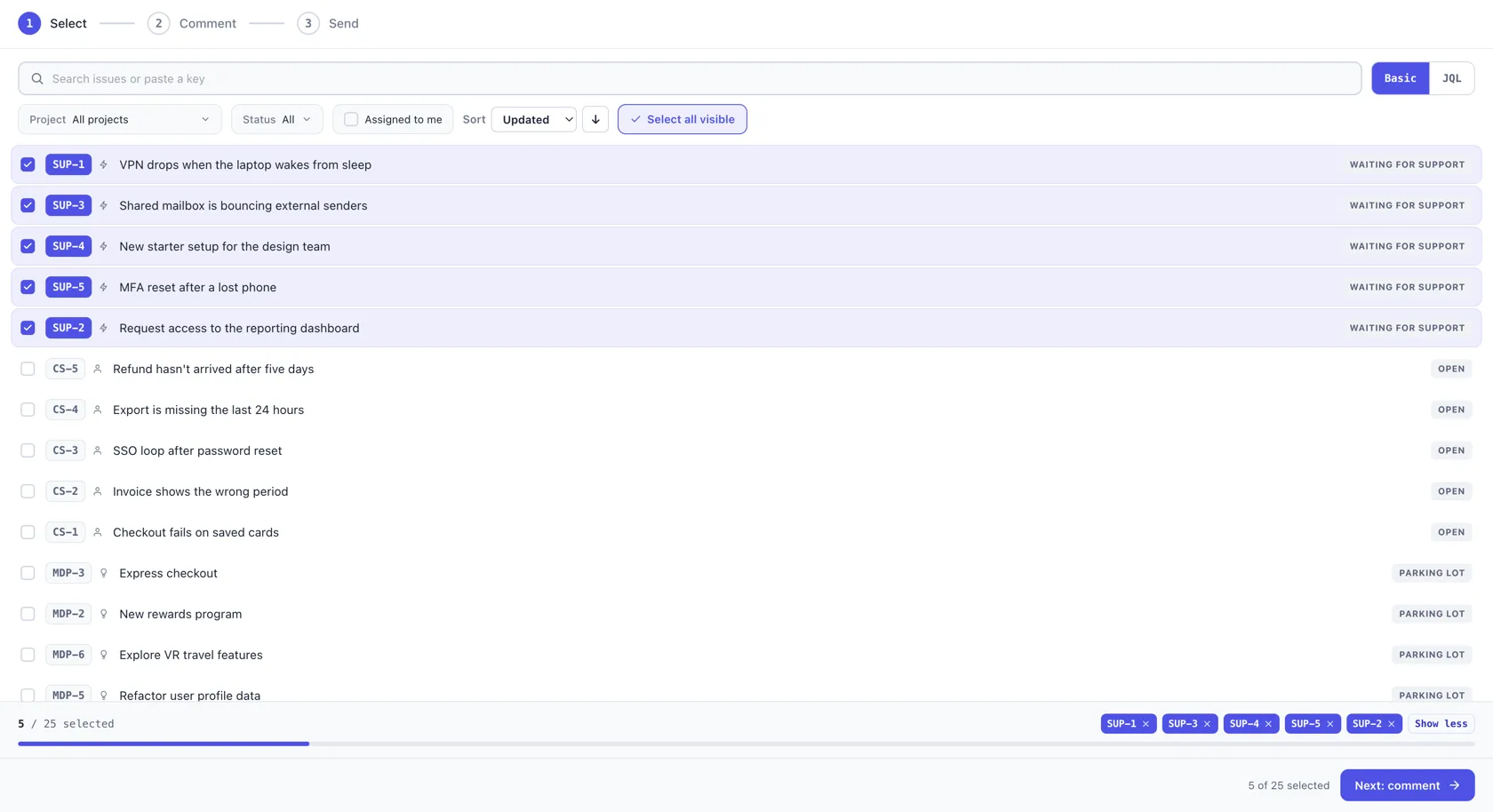Click the CS-2 issue key badge
This screenshot has width=1493, height=812.
[65, 491]
